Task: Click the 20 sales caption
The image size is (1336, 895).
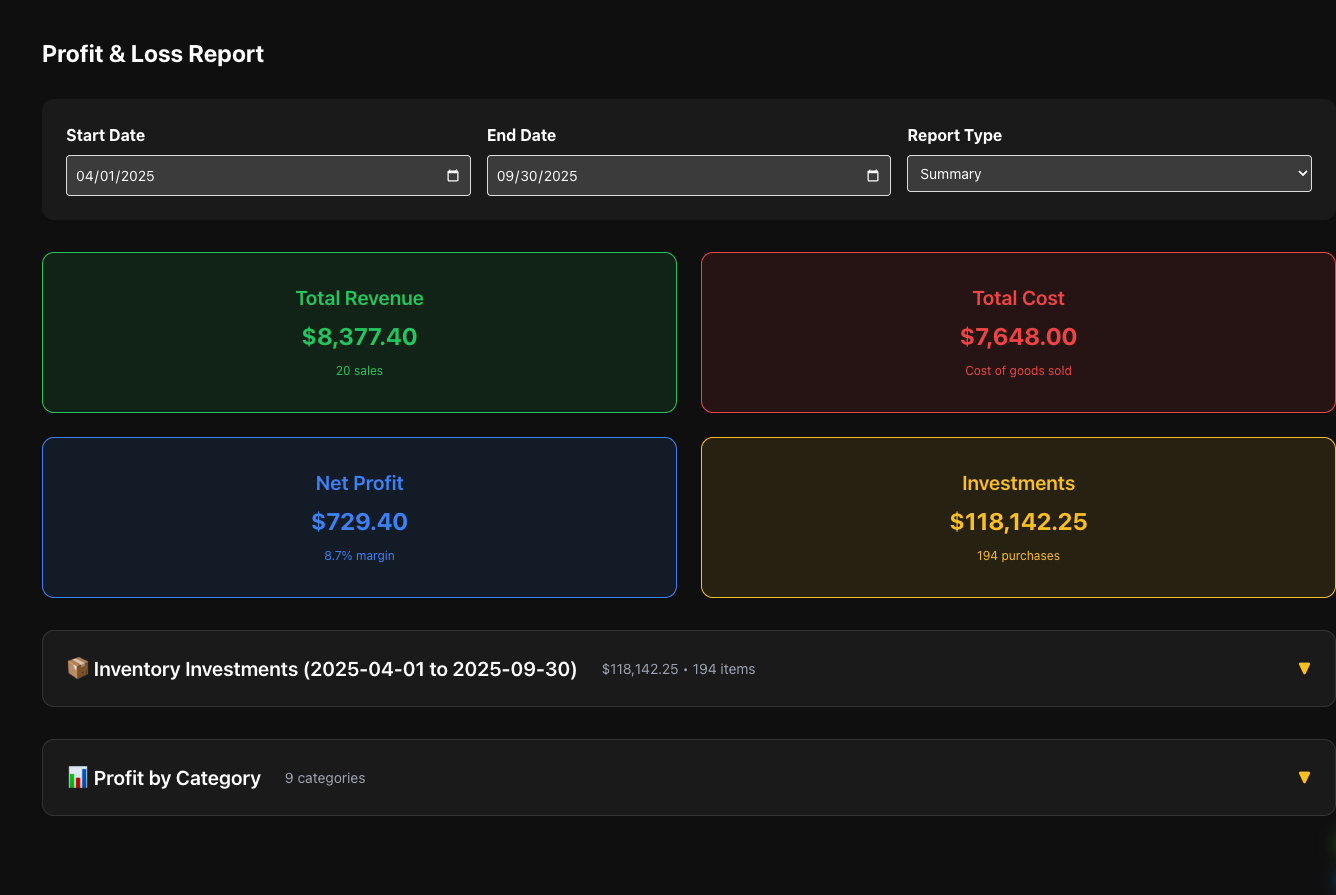Action: point(359,371)
